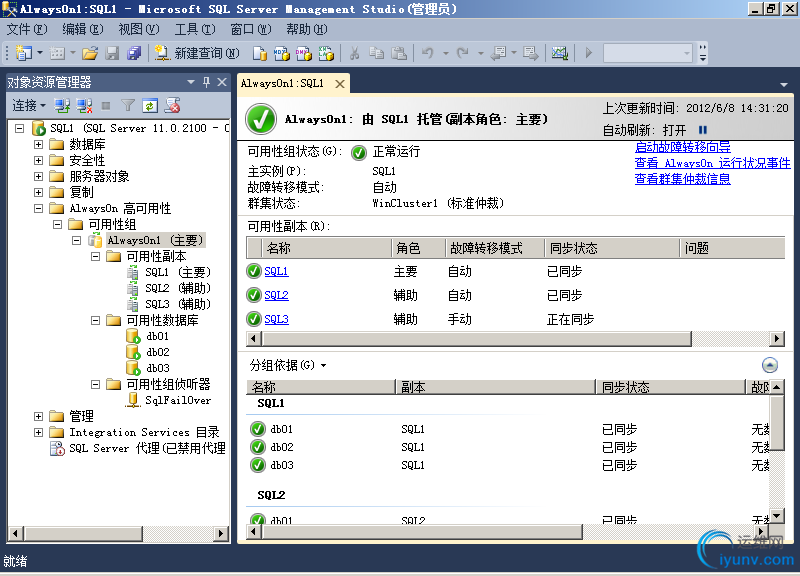Image resolution: width=800 pixels, height=576 pixels.
Task: Collapse the dashboard group section arrow
Action: [769, 365]
